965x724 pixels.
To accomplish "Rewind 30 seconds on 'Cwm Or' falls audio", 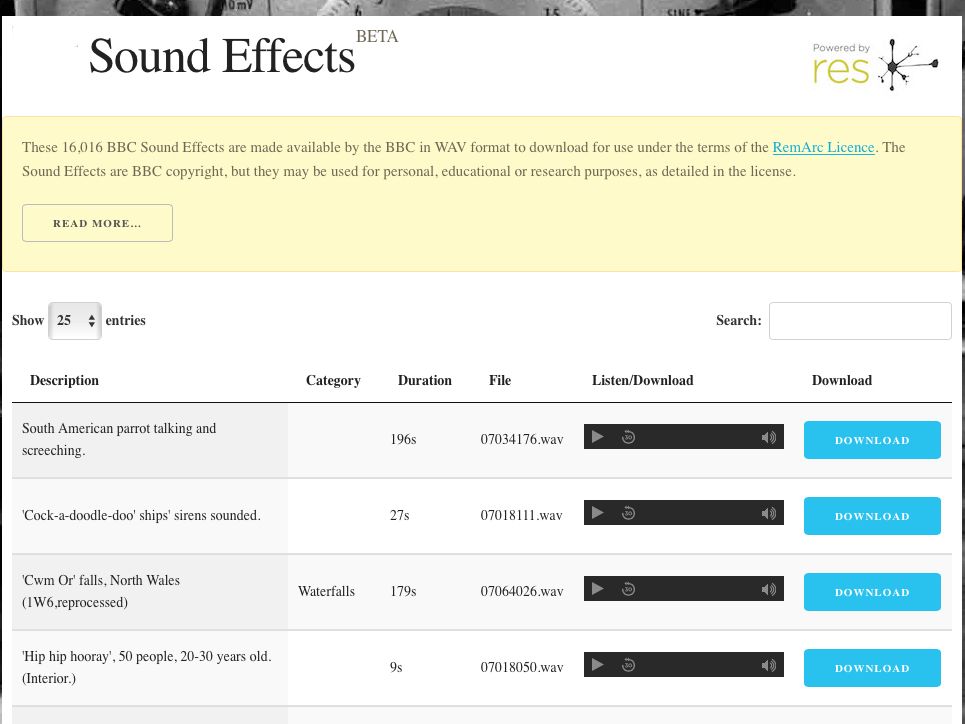I will [x=628, y=589].
